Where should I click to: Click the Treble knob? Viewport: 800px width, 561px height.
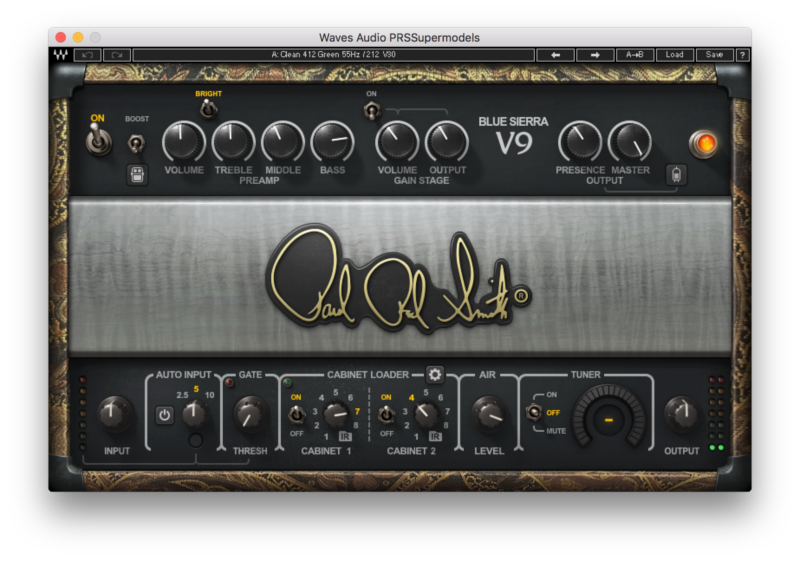pos(233,142)
